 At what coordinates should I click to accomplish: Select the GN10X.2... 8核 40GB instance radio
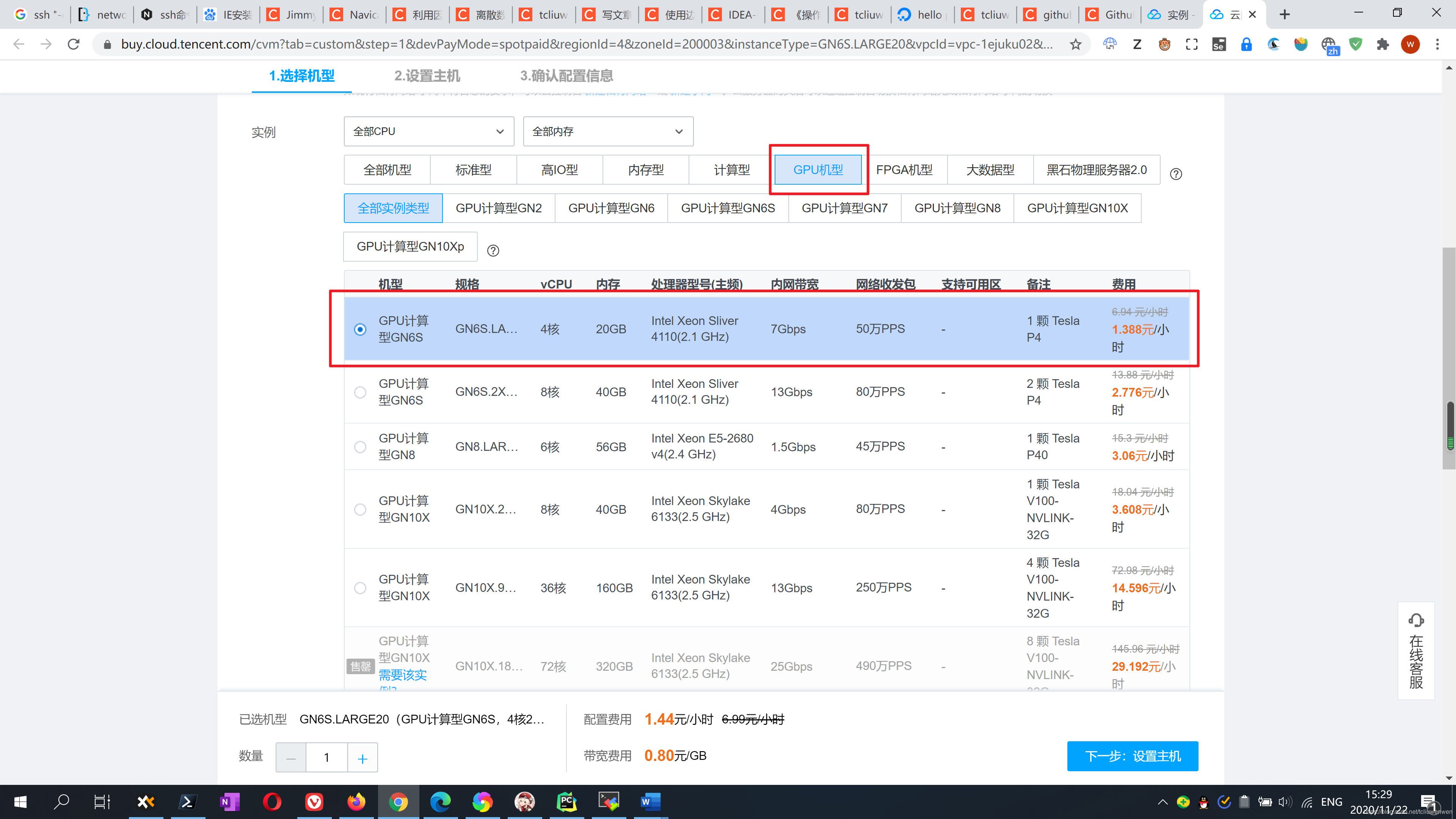pos(360,509)
